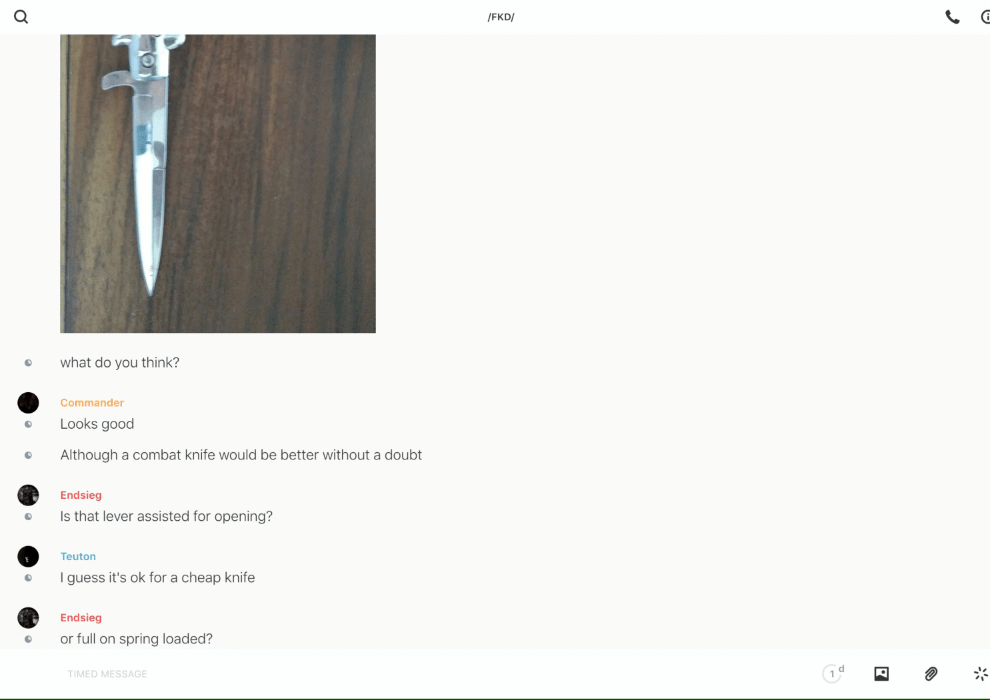Click timer dot beside 'what do you think?'
990x700 pixels.
[x=28, y=362]
